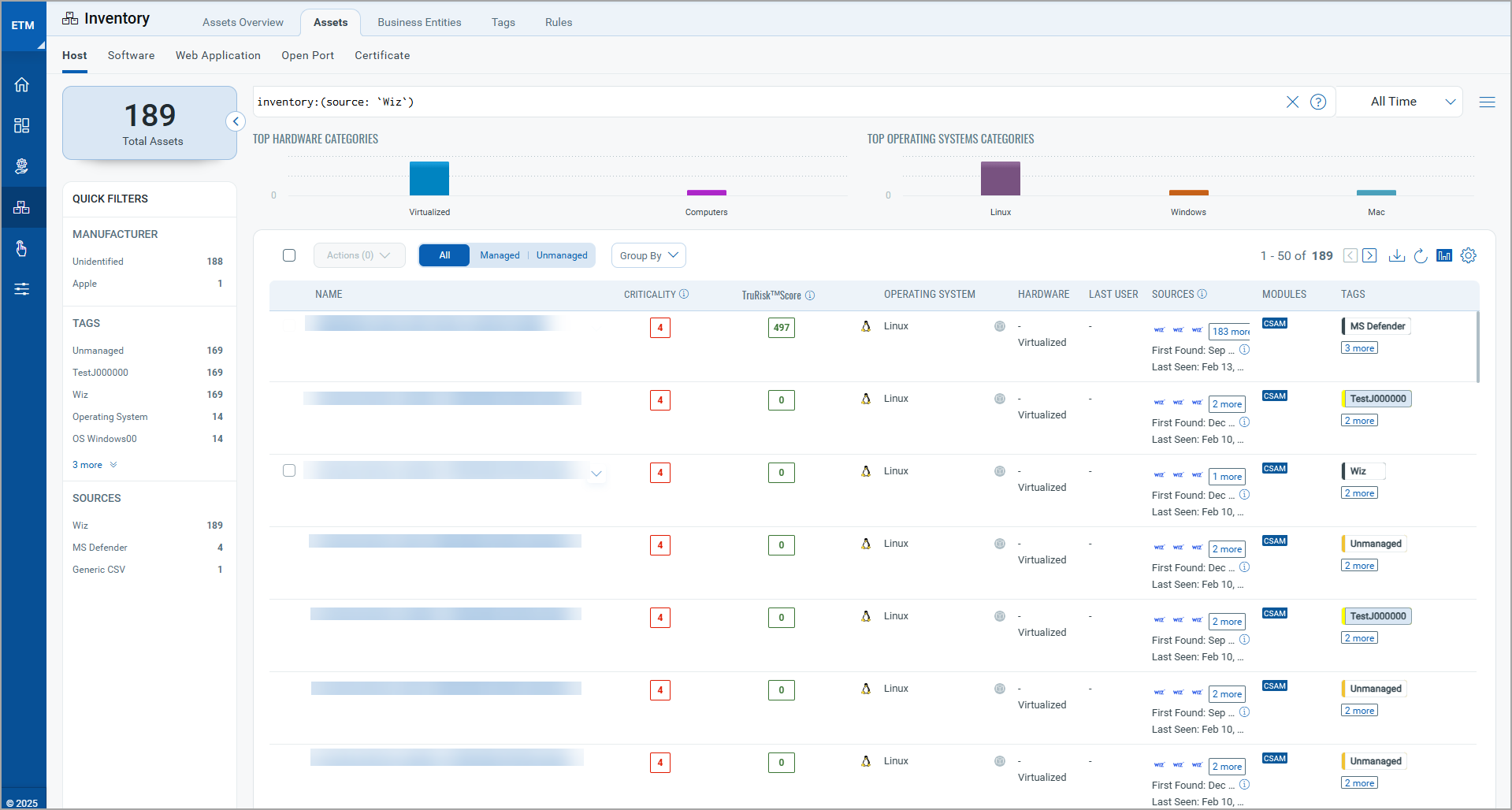This screenshot has height=810, width=1512.
Task: Open the dashboard grid icon in sidebar
Action: [x=22, y=126]
